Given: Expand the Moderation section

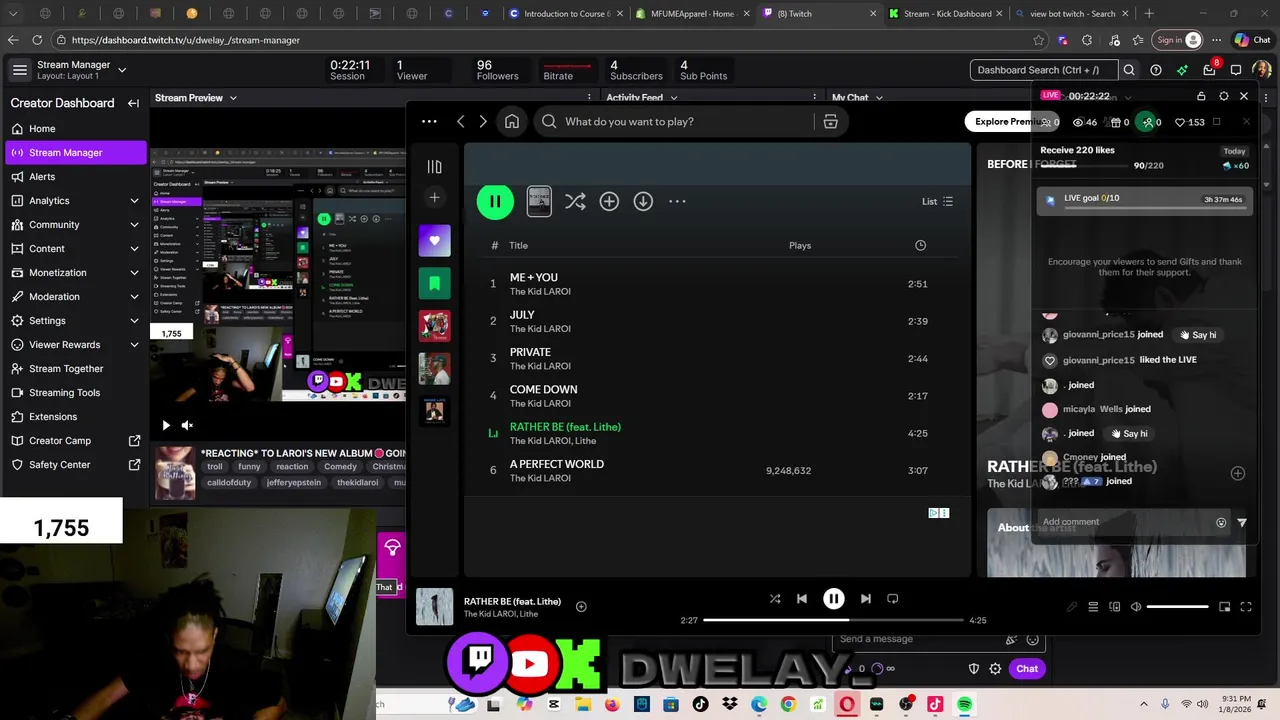Looking at the screenshot, I should pyautogui.click(x=76, y=297).
